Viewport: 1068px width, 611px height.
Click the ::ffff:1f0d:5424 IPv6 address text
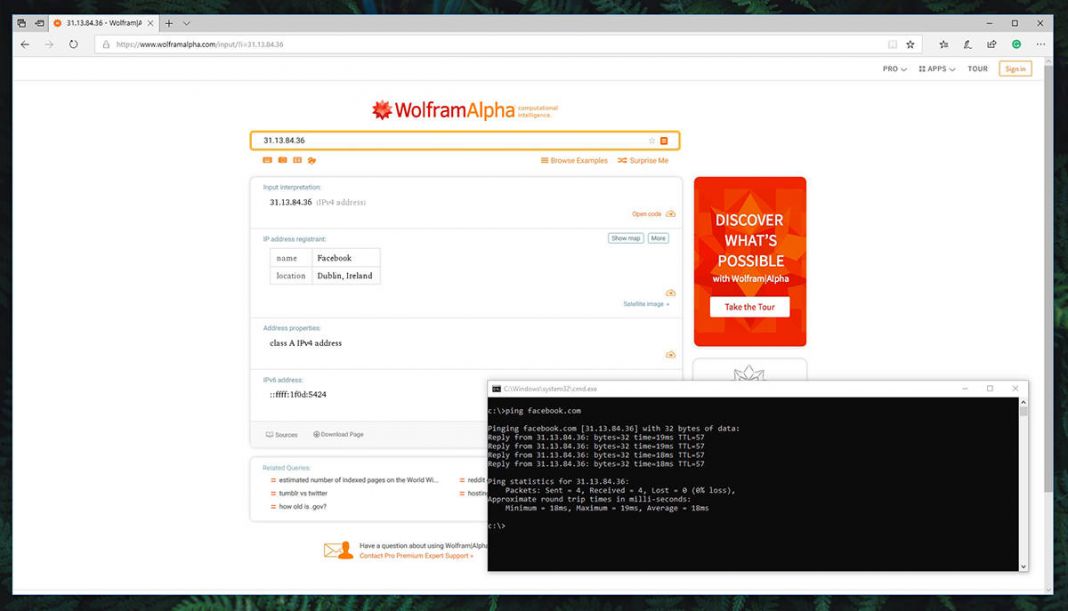pyautogui.click(x=298, y=394)
